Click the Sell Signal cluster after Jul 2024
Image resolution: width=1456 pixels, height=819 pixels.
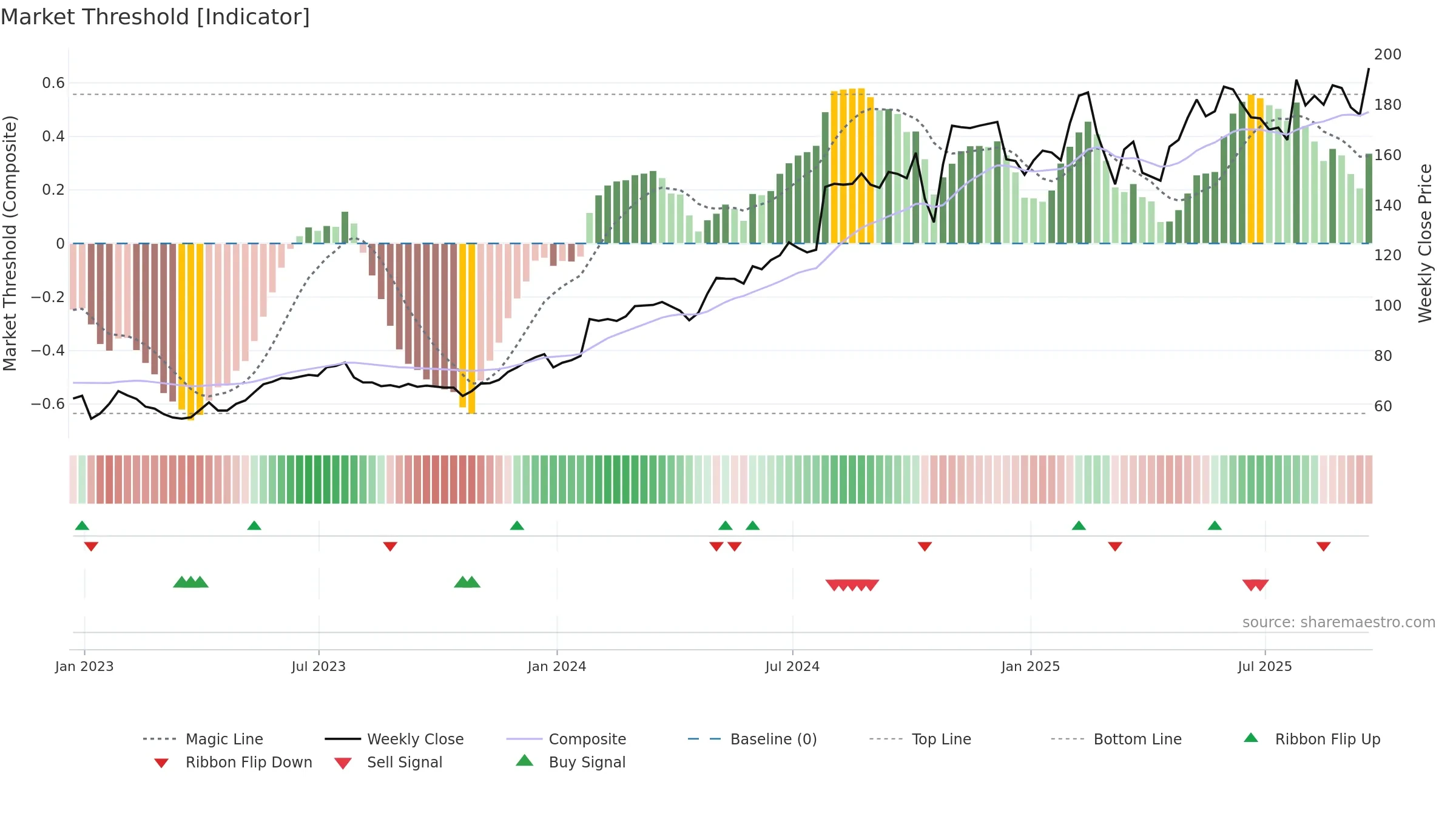point(852,585)
